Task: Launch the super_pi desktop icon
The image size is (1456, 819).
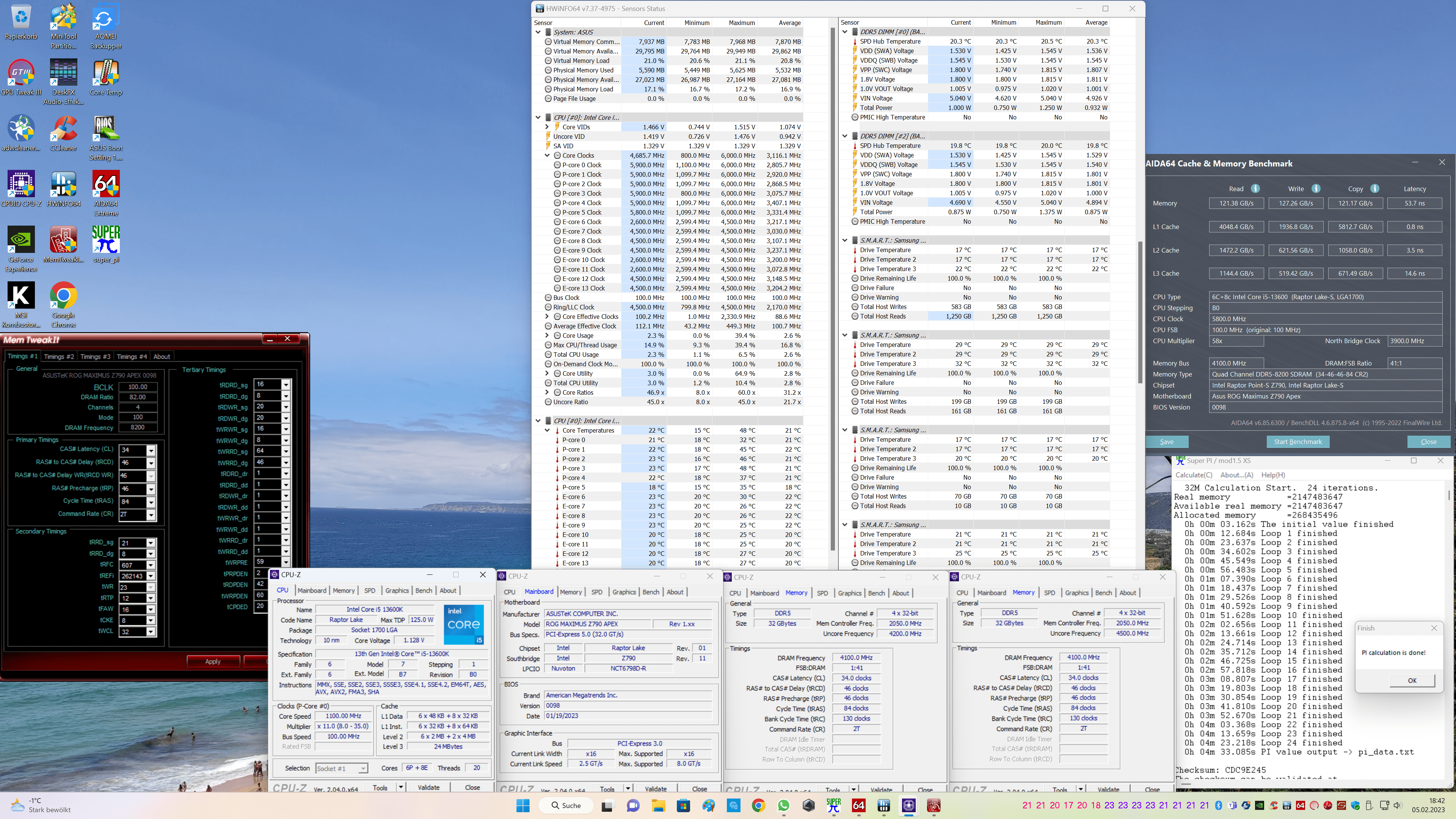Action: 106,244
